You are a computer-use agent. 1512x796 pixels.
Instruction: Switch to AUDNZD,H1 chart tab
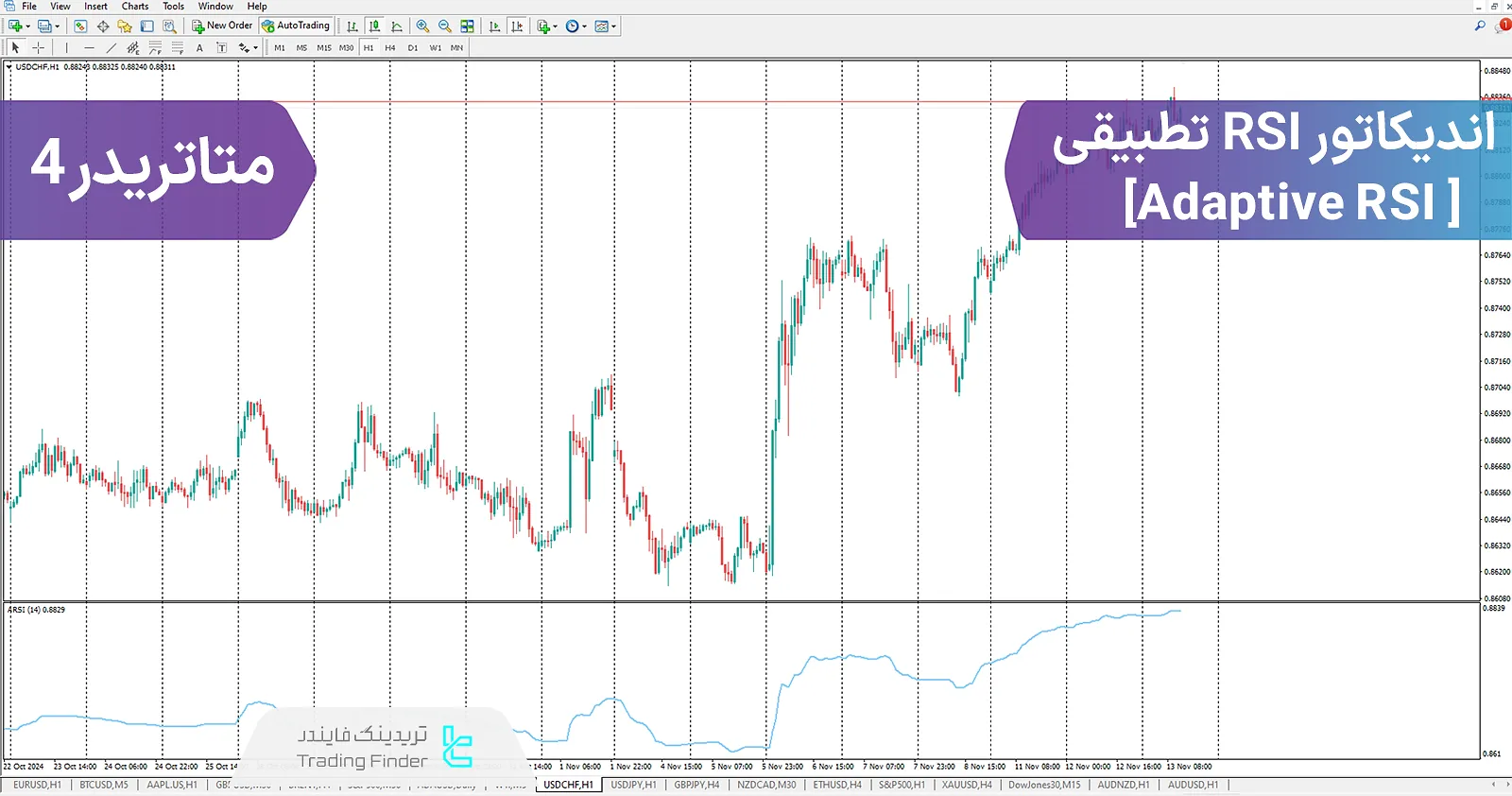[x=1124, y=785]
